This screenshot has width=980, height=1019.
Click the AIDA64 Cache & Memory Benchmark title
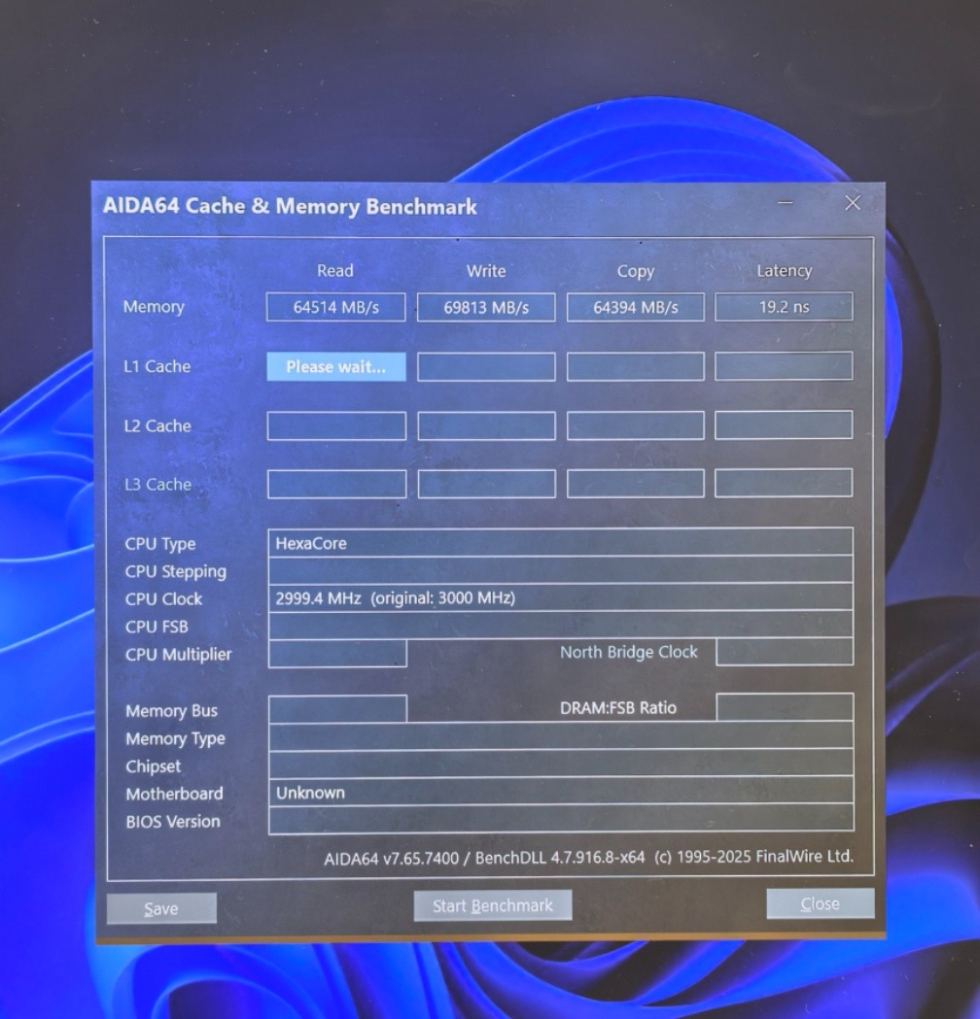pyautogui.click(x=290, y=207)
